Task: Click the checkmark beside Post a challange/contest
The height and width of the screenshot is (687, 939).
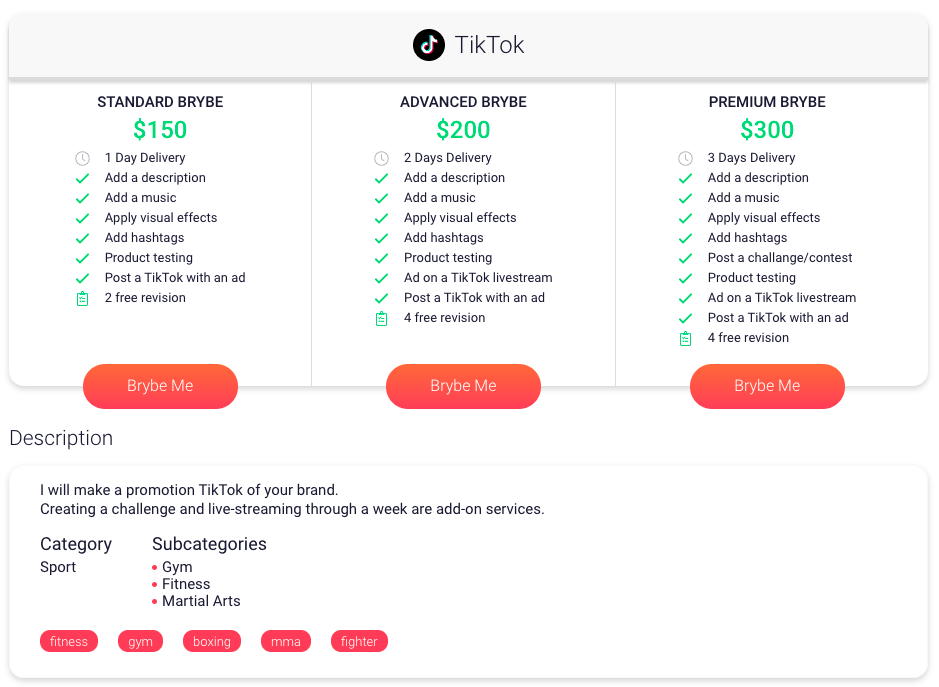Action: point(685,258)
